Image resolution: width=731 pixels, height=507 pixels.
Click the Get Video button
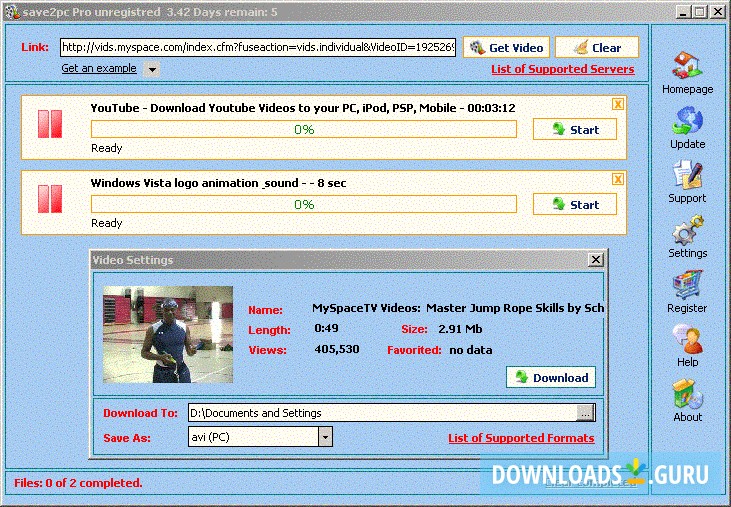click(x=506, y=48)
